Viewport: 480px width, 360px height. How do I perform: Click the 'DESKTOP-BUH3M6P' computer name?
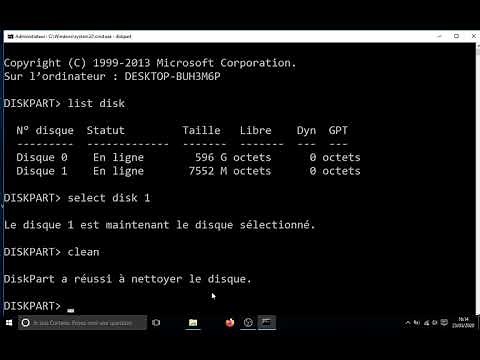(173, 76)
